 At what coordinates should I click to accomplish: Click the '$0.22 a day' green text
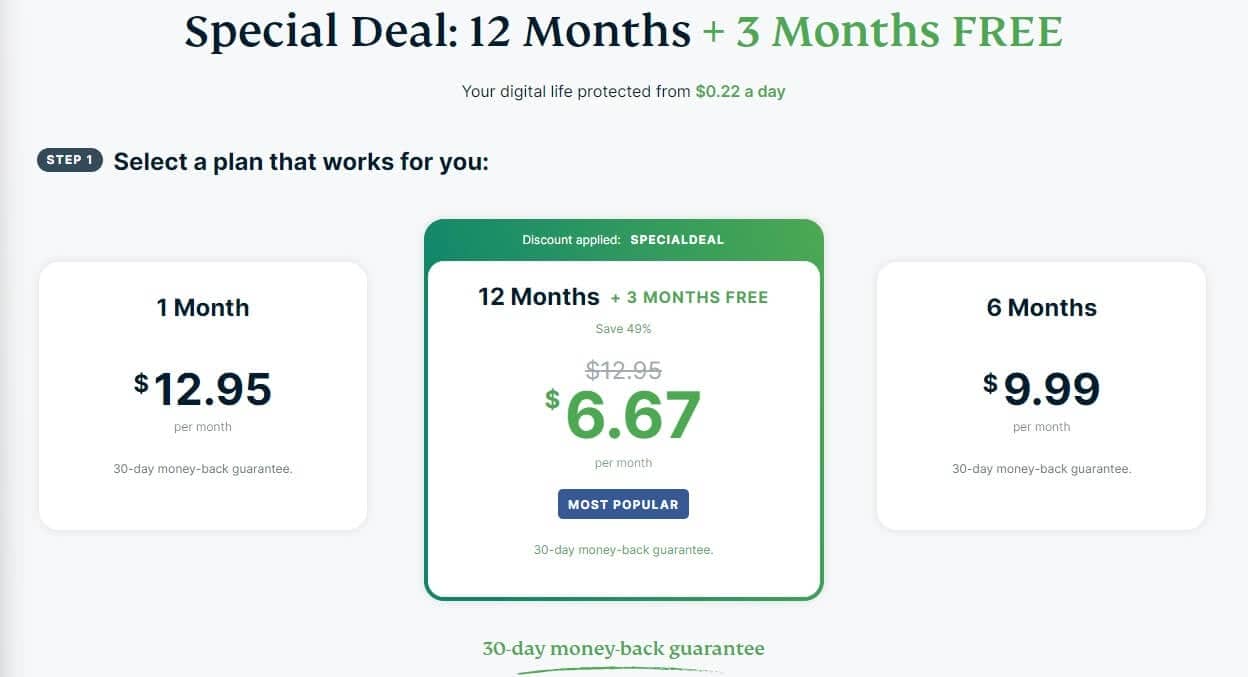click(x=740, y=91)
